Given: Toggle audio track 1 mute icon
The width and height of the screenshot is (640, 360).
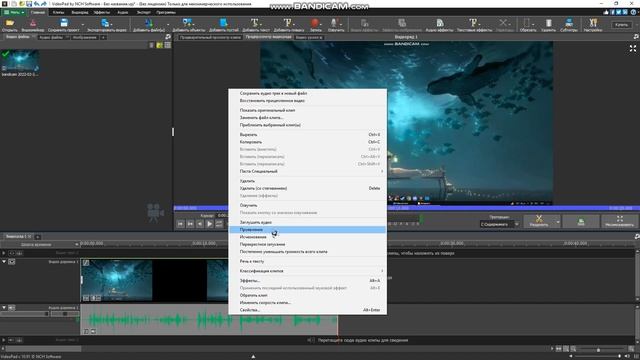Looking at the screenshot, I should pos(11,307).
